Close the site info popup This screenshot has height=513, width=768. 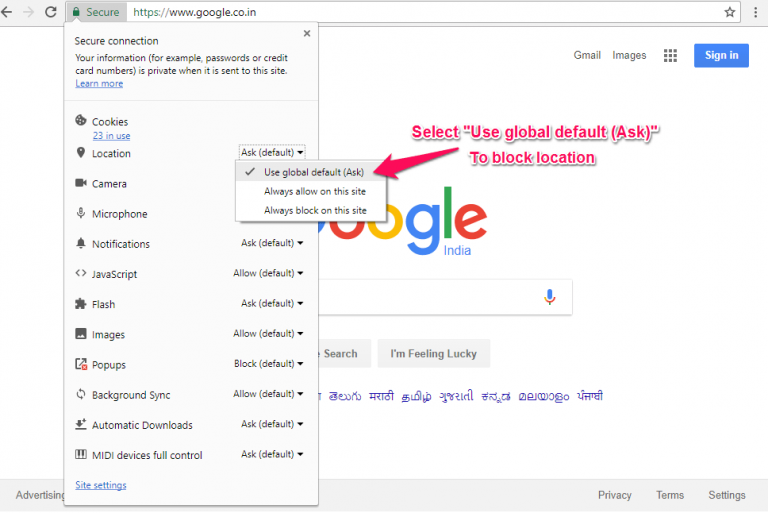pos(307,33)
